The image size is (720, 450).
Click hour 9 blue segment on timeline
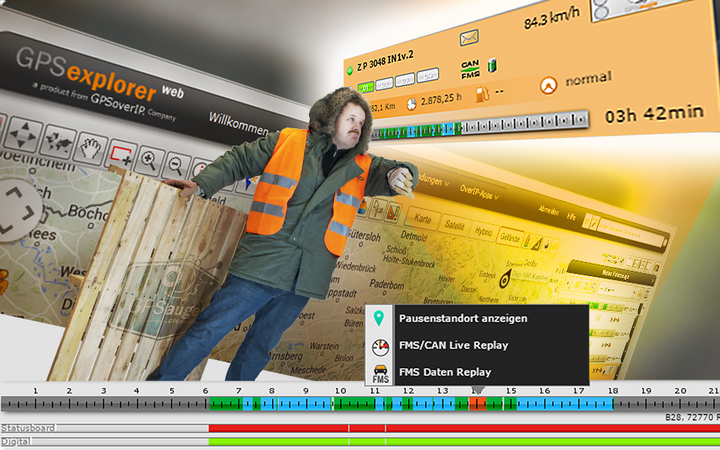click(304, 404)
